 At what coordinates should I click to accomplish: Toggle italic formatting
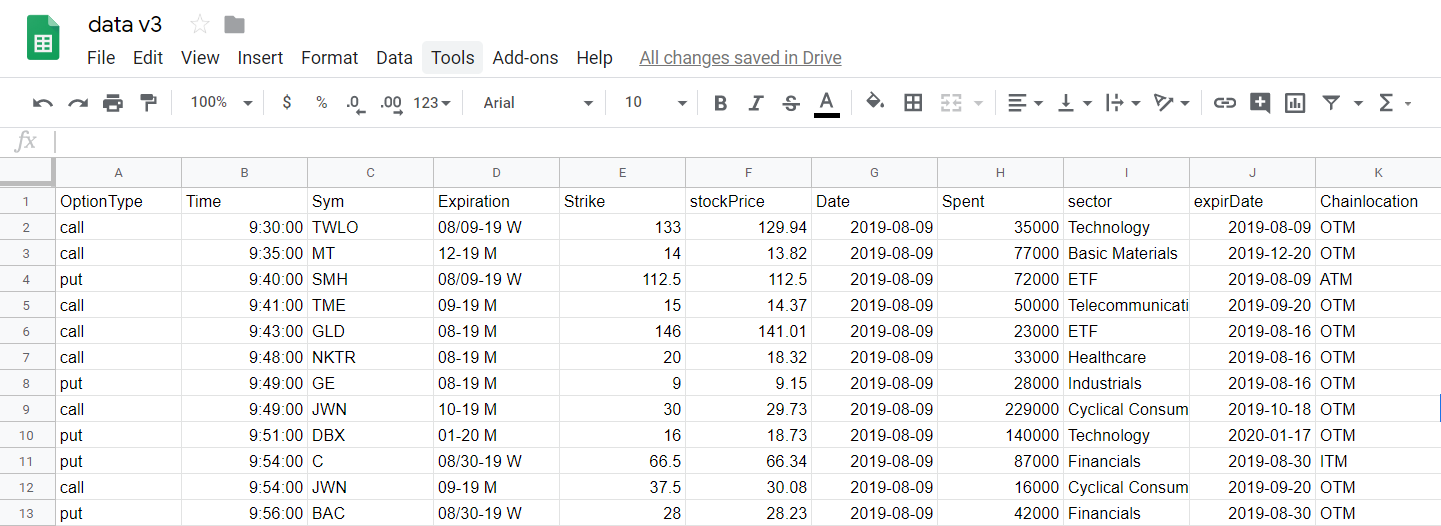(756, 102)
